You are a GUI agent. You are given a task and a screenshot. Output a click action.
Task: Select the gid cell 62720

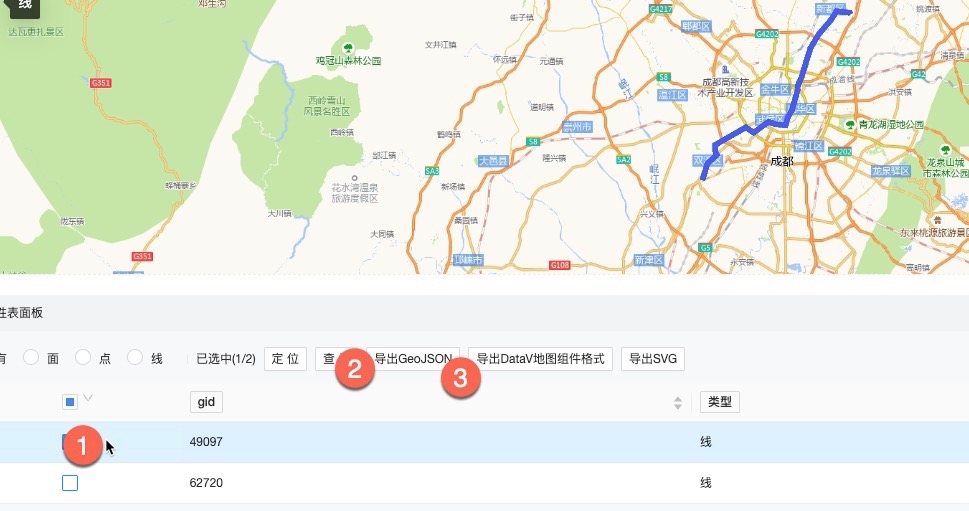pyautogui.click(x=206, y=483)
